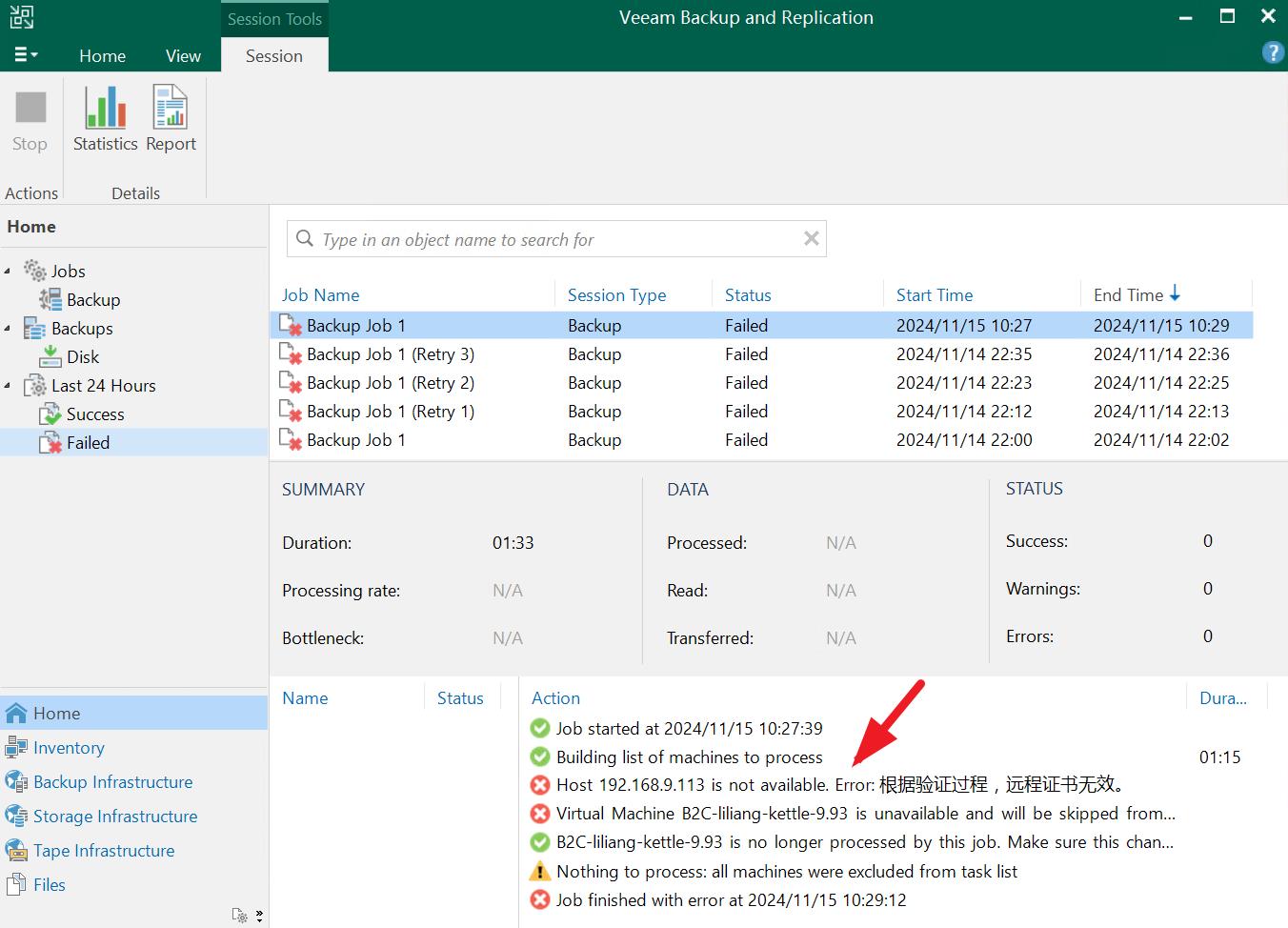Click the Stop action icon

pyautogui.click(x=30, y=107)
